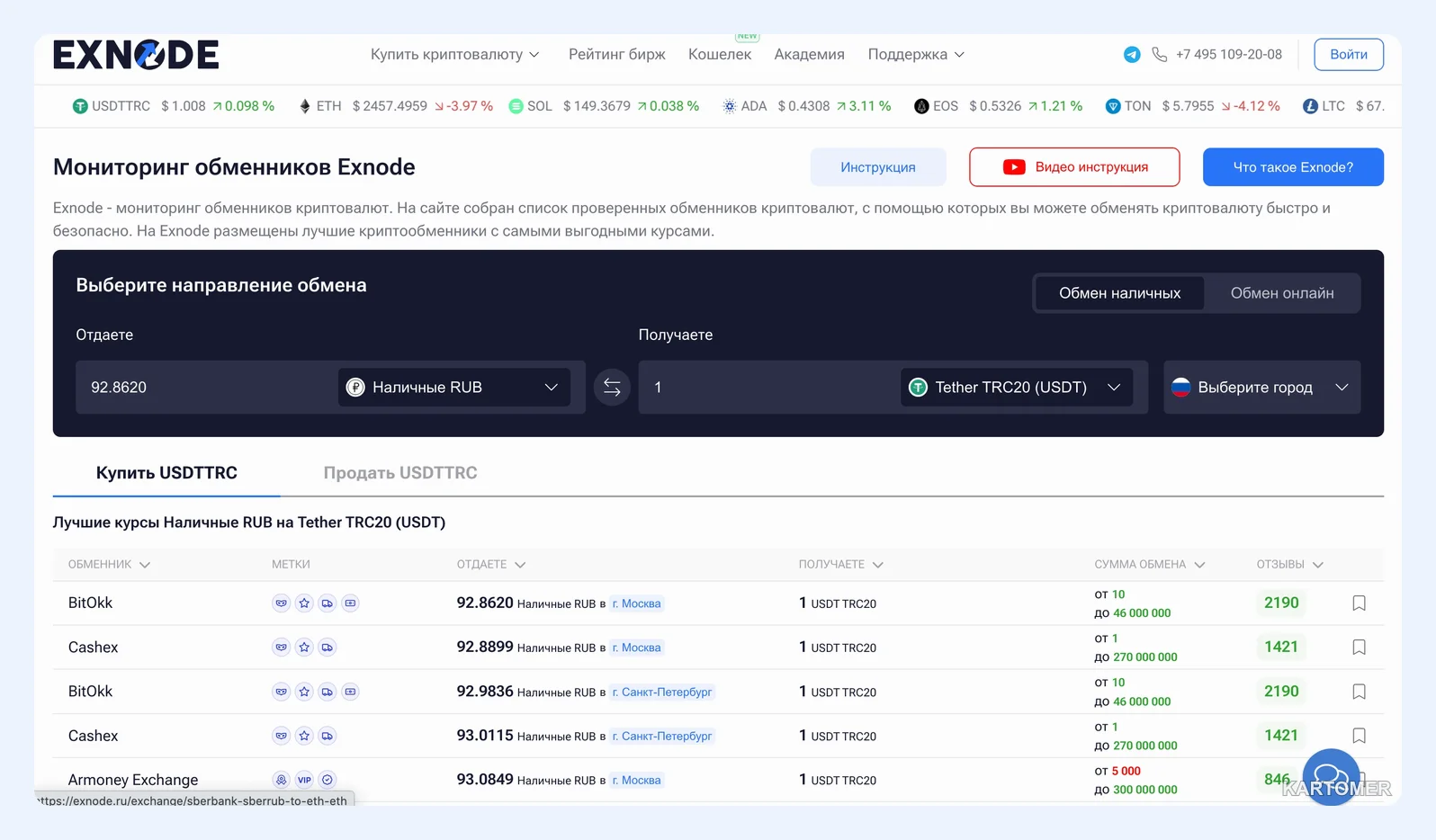Sort by the Получаете column

(841, 565)
